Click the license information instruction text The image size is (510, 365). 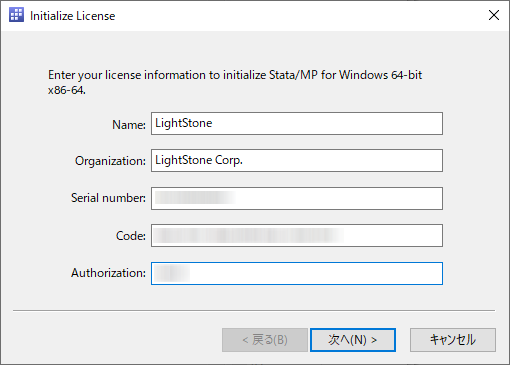click(235, 82)
